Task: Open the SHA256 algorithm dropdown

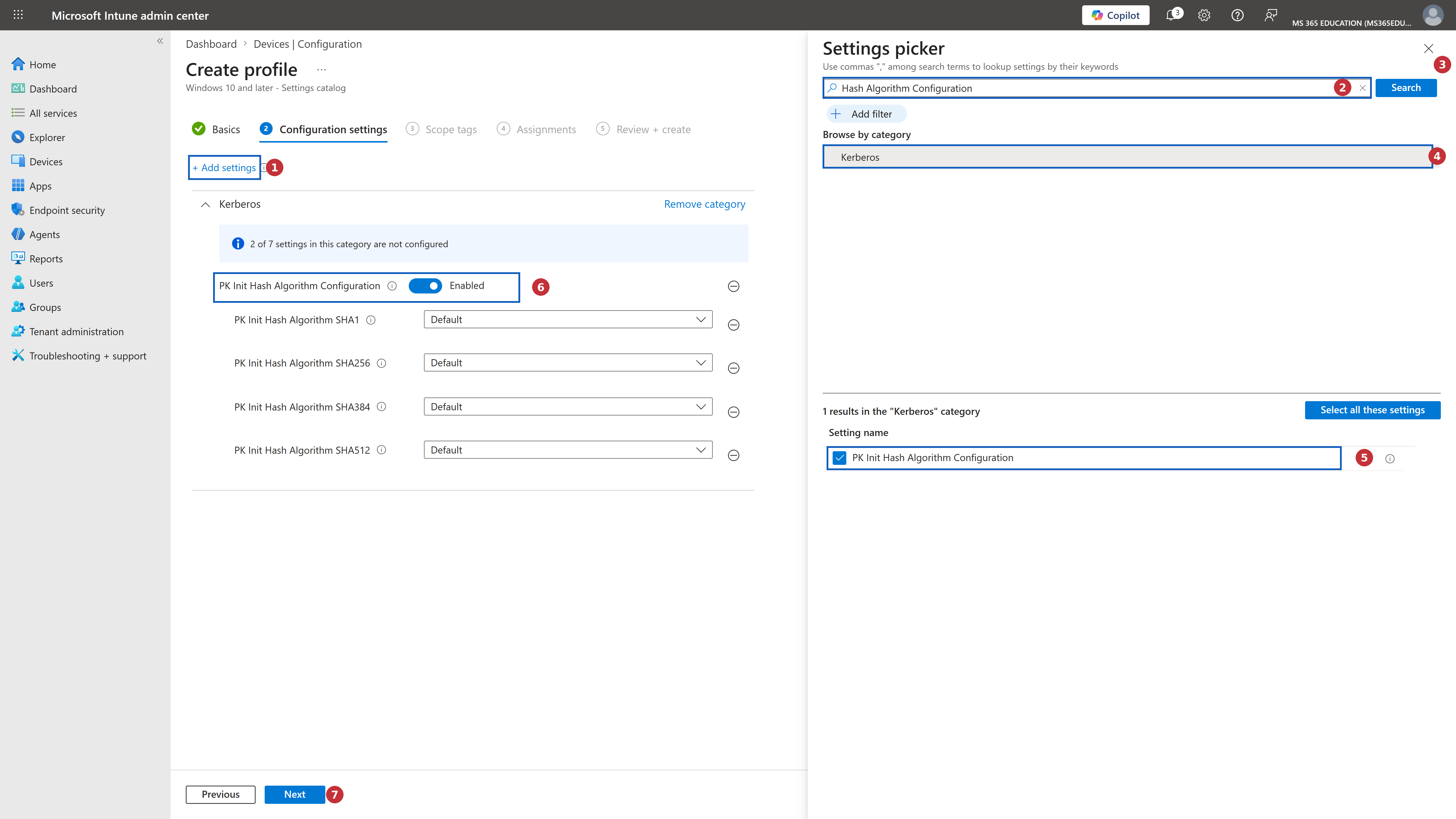Action: click(567, 363)
